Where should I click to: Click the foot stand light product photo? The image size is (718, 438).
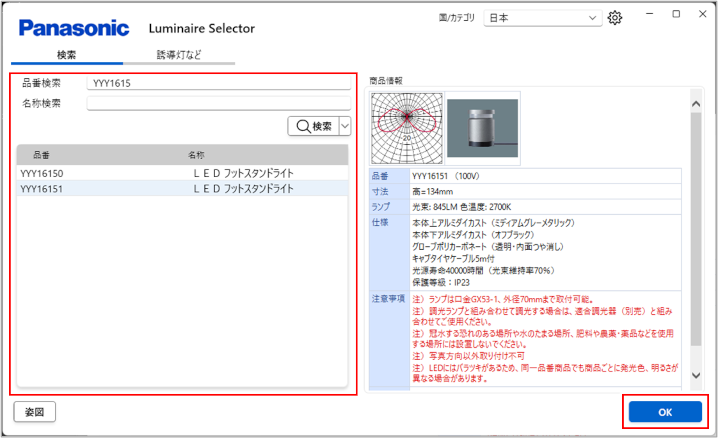(483, 127)
